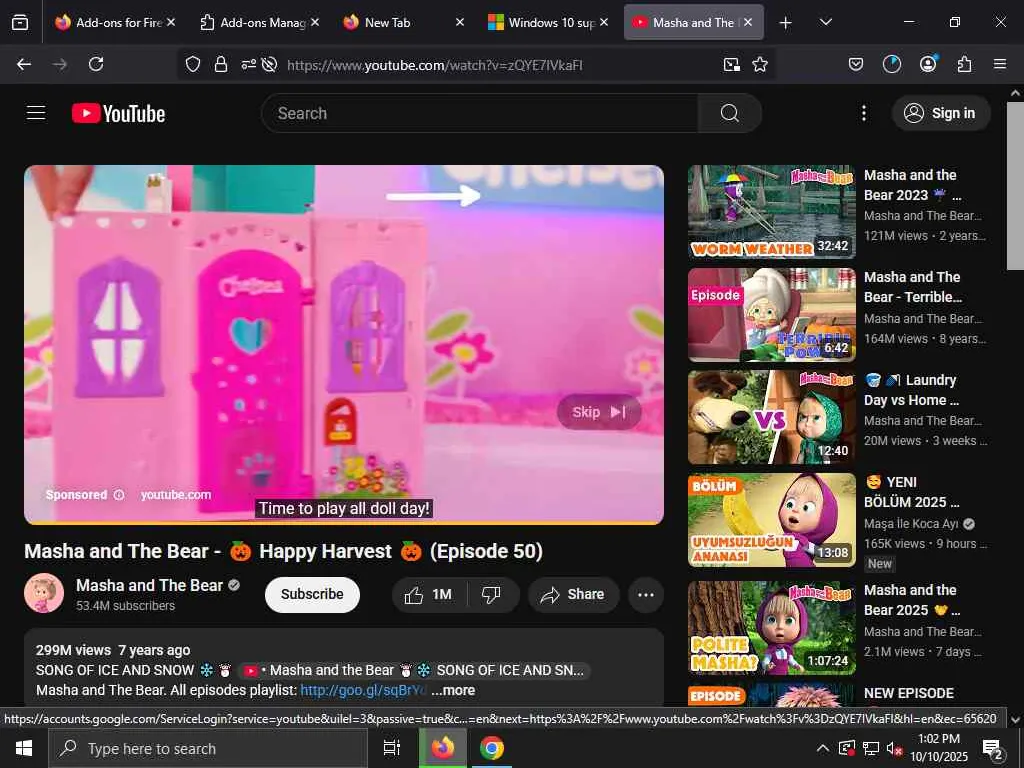This screenshot has height=768, width=1024.
Task: Open the Masha and The Bear channel name link
Action: pos(150,585)
